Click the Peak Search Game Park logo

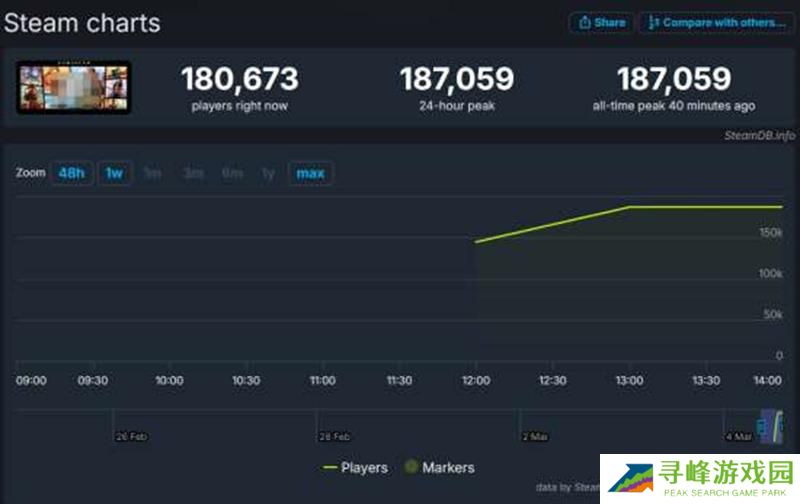point(699,478)
